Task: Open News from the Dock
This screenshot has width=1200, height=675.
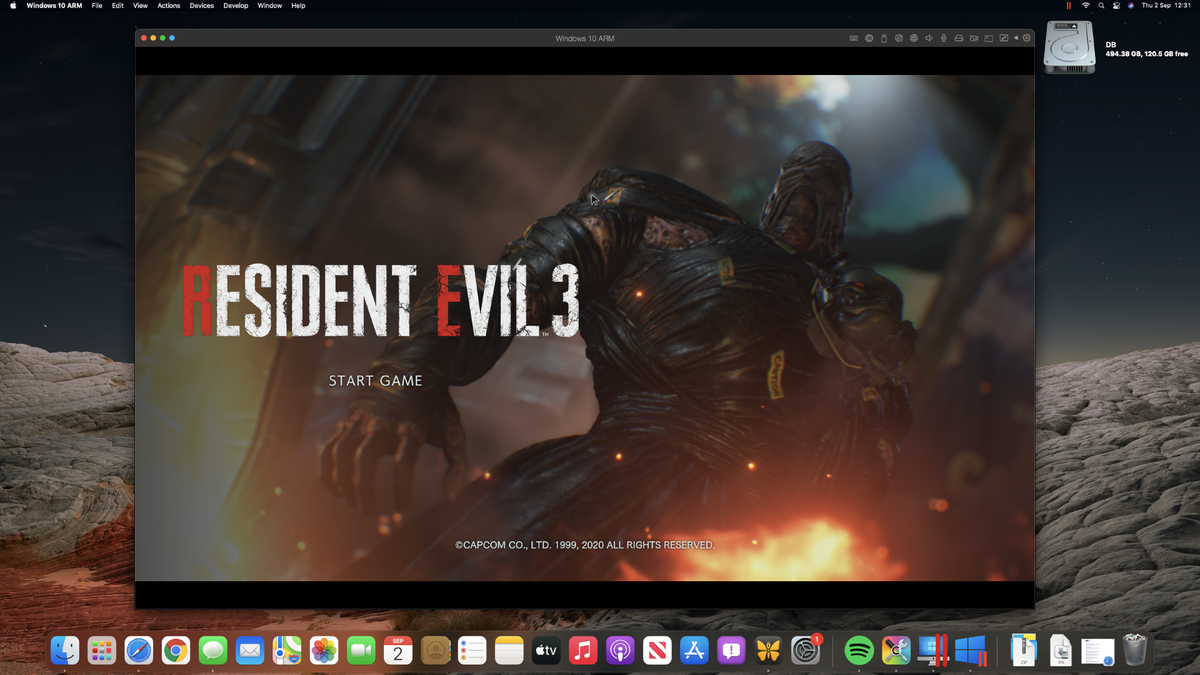Action: click(657, 650)
